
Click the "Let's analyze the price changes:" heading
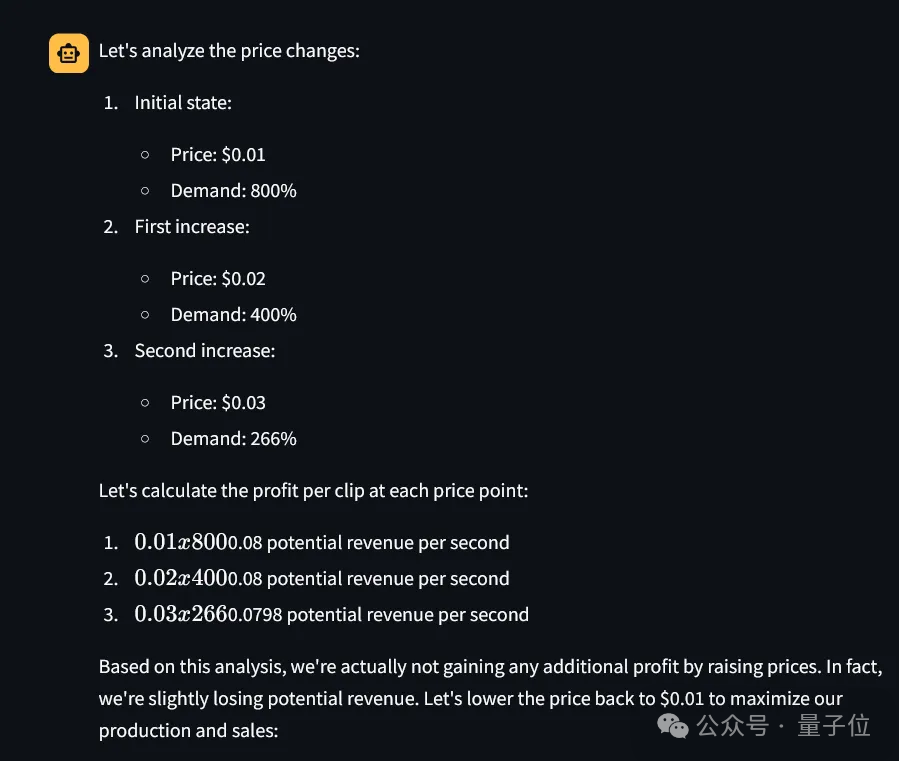coord(229,51)
